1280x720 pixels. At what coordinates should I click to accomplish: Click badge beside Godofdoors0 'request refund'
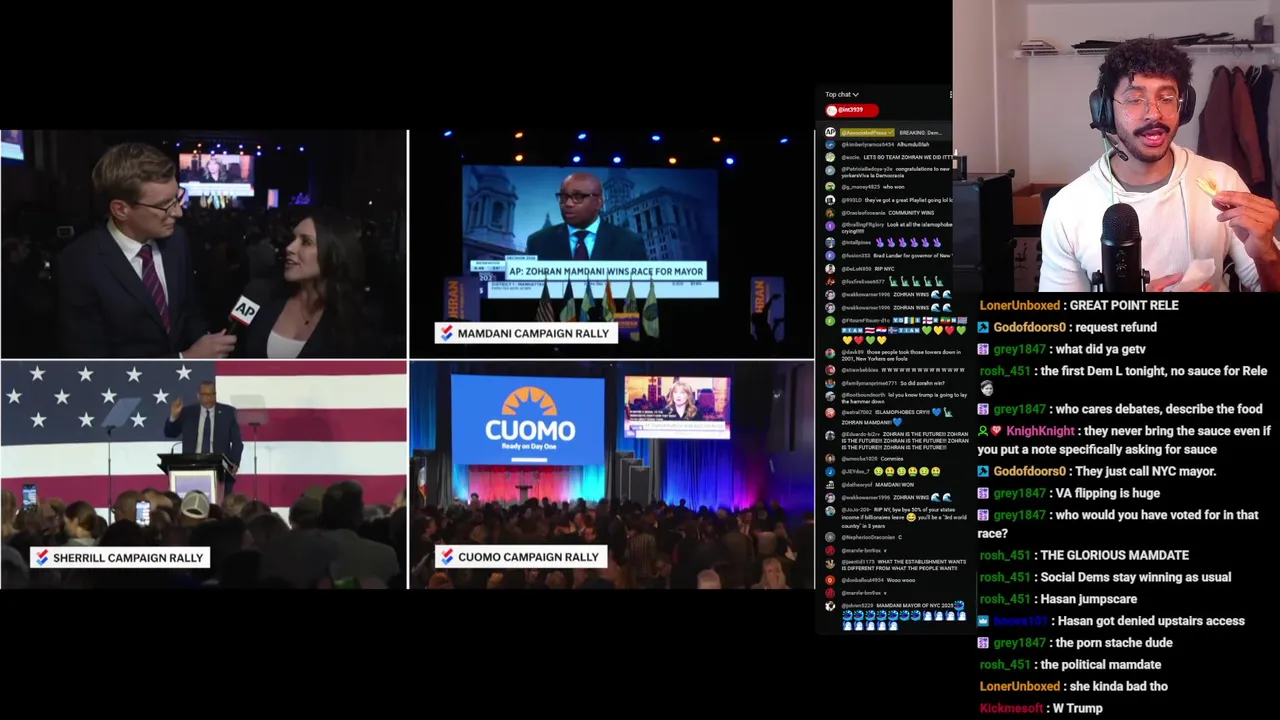[984, 327]
